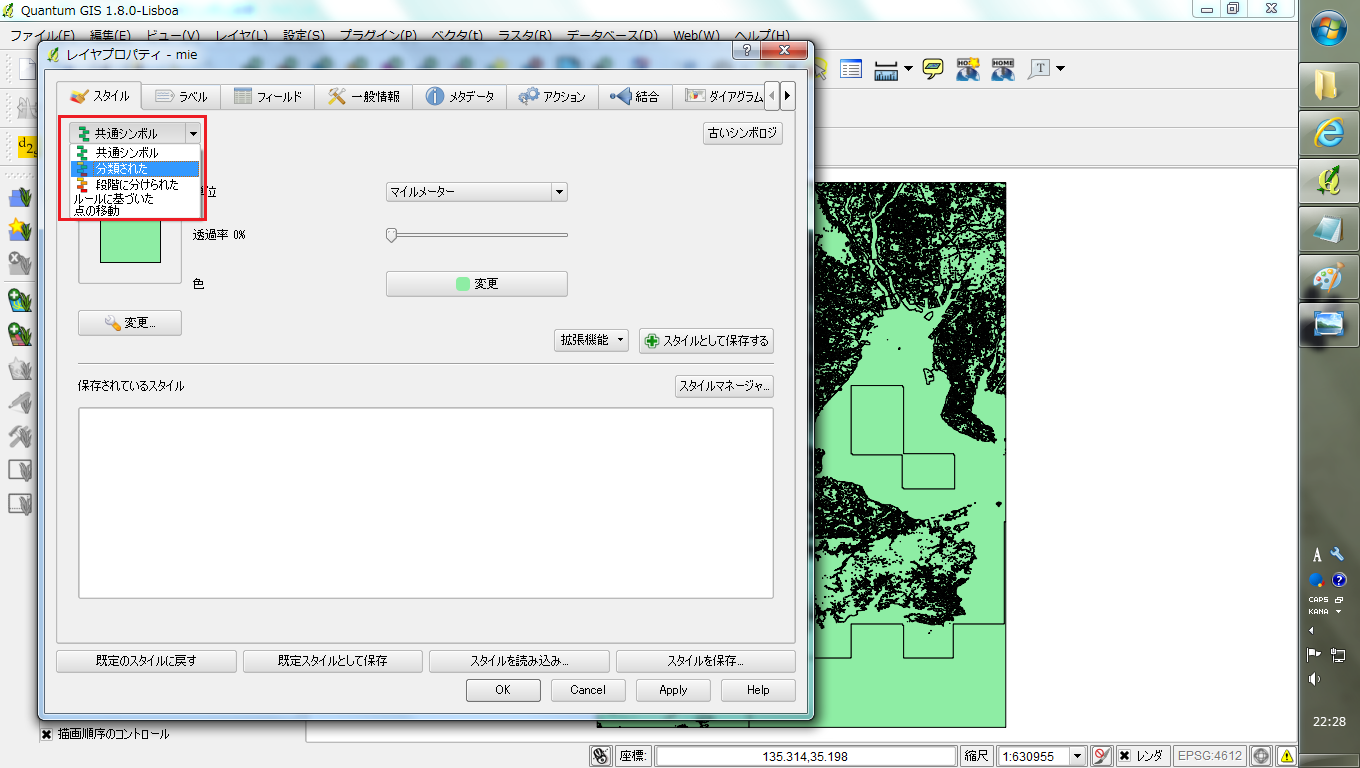Click the スタイルマネージャ button
This screenshot has width=1360, height=768.
point(724,386)
